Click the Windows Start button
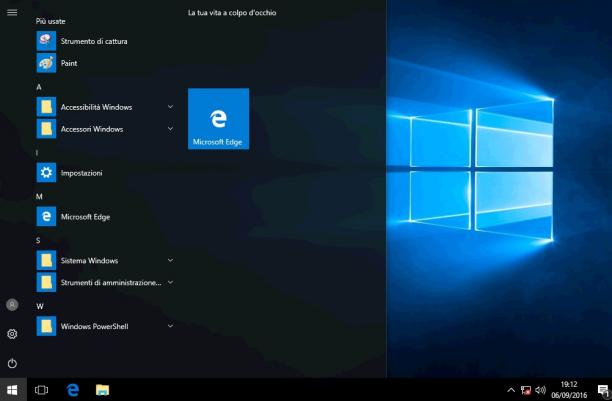This screenshot has height=401, width=612. click(x=12, y=390)
